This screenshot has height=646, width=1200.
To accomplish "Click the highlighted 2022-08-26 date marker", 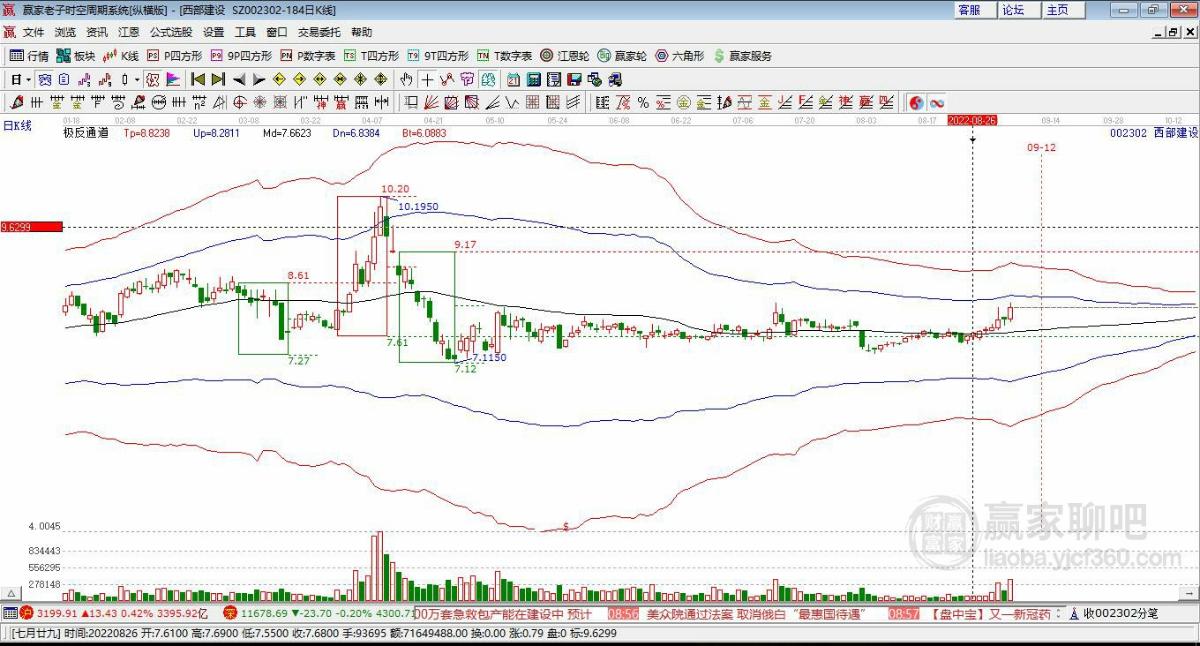I will click(972, 119).
